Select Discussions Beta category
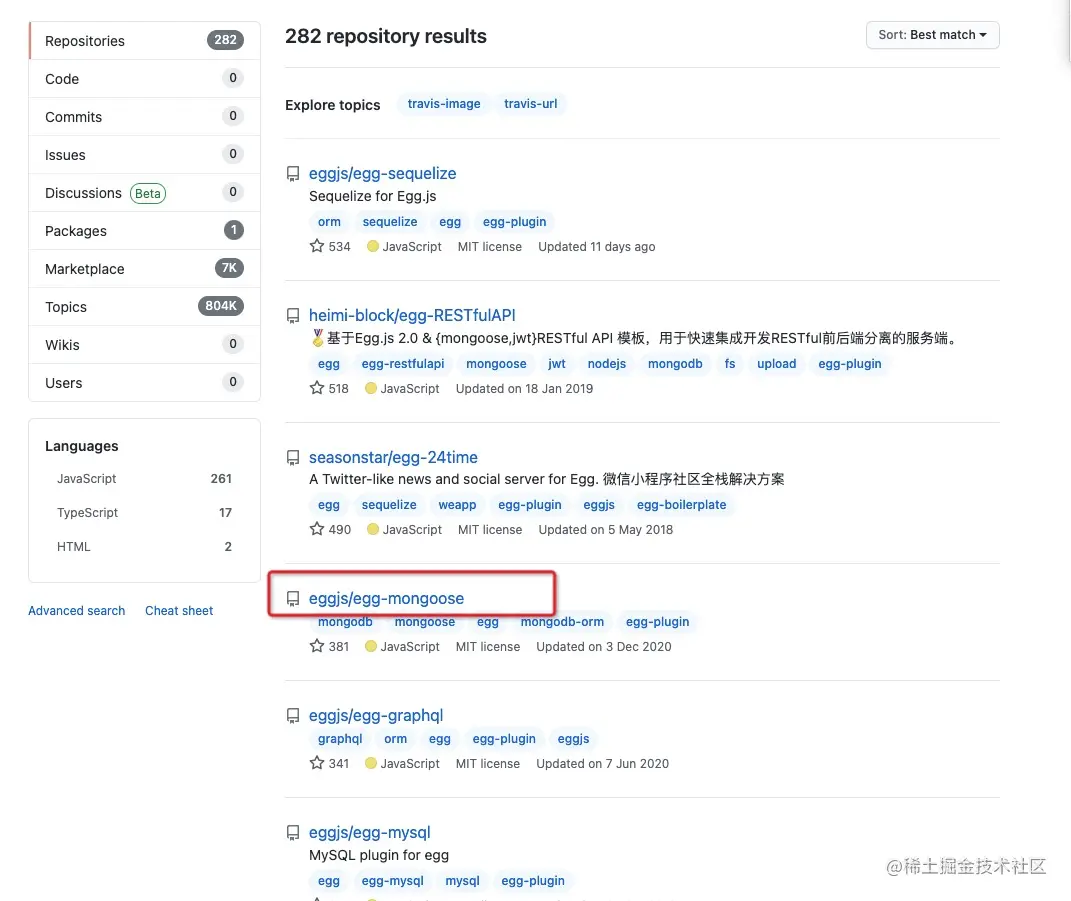This screenshot has width=1071, height=901. (145, 193)
